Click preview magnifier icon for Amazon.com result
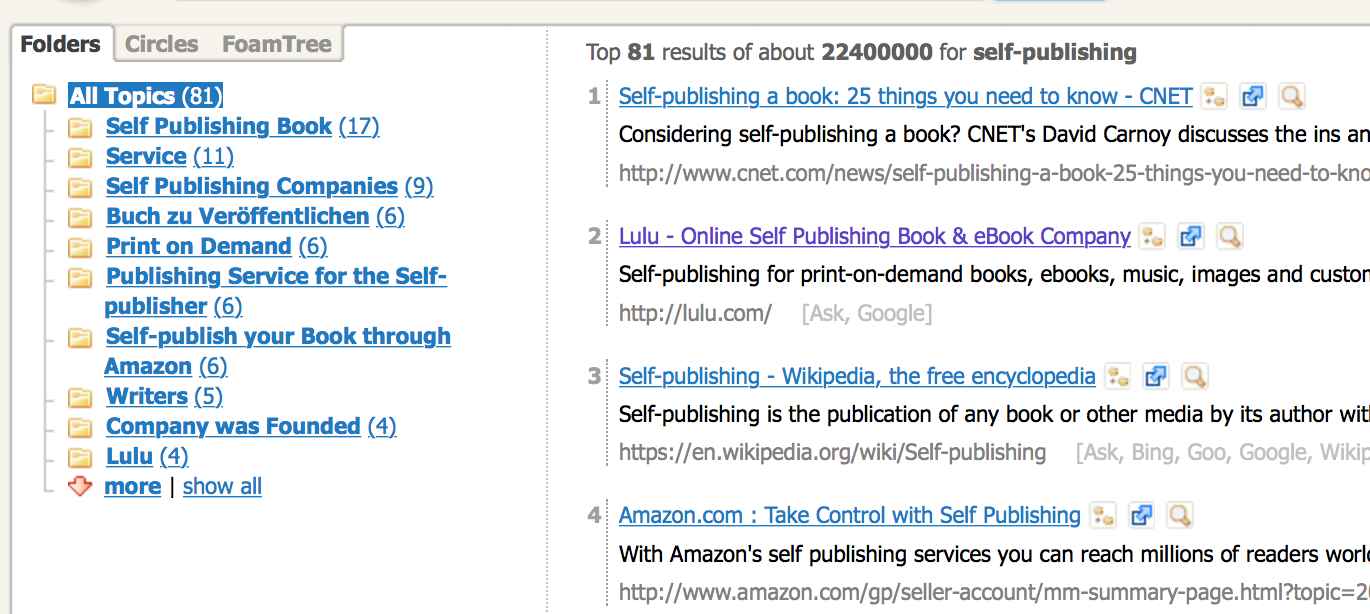 click(x=1180, y=516)
